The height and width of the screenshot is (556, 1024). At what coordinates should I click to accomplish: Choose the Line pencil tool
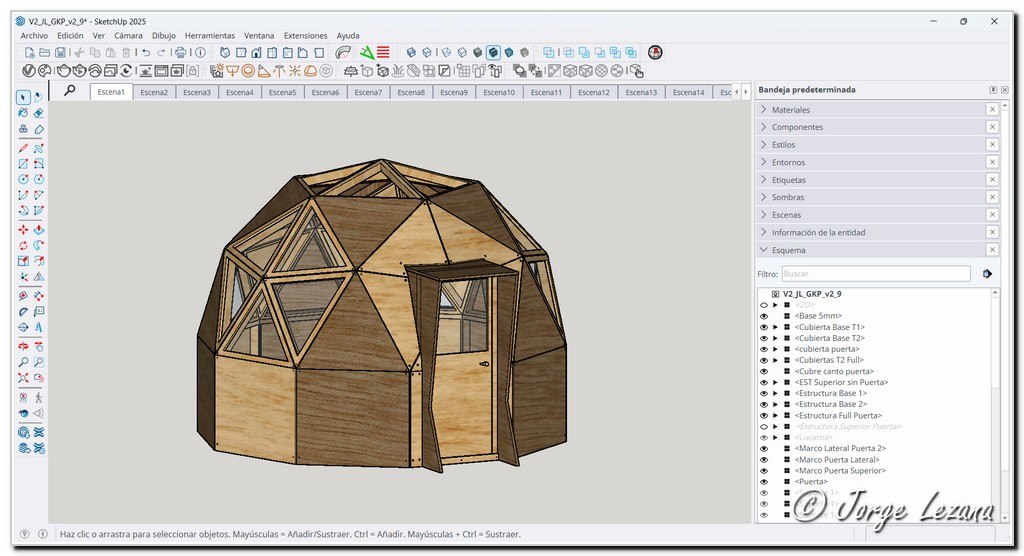click(x=23, y=147)
